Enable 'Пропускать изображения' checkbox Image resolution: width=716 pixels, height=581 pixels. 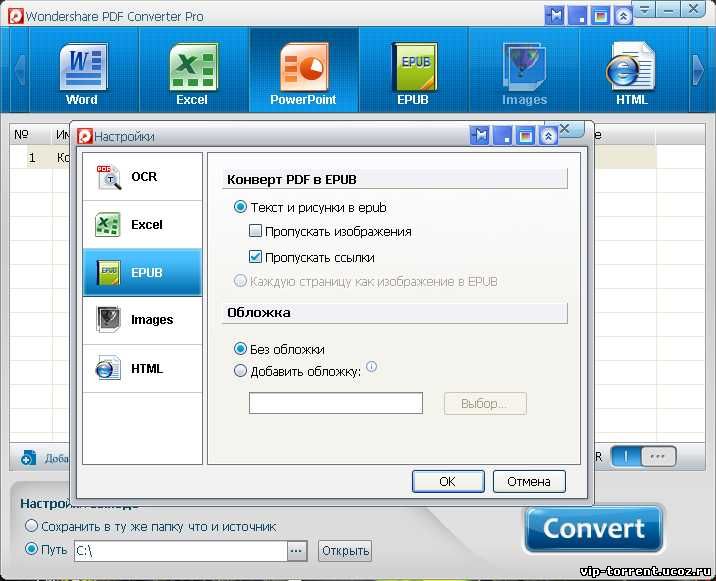tap(255, 231)
